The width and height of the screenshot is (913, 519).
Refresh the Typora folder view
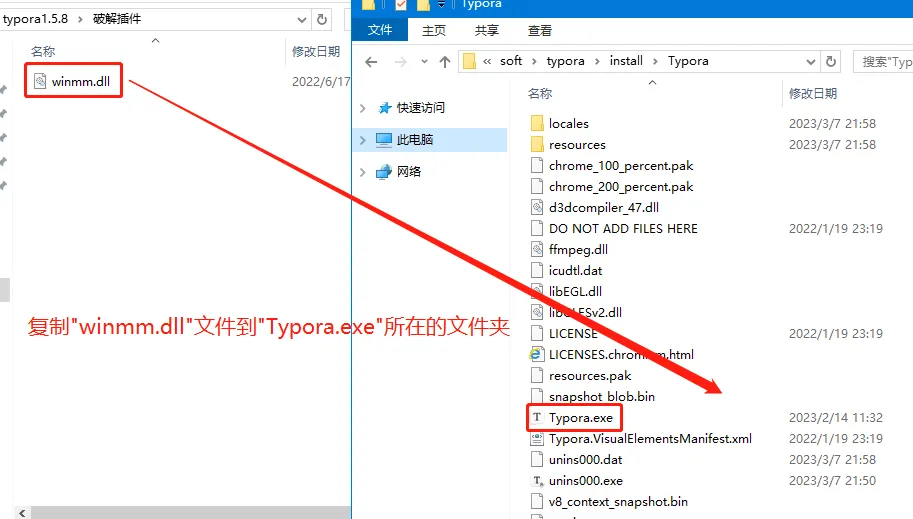point(831,61)
